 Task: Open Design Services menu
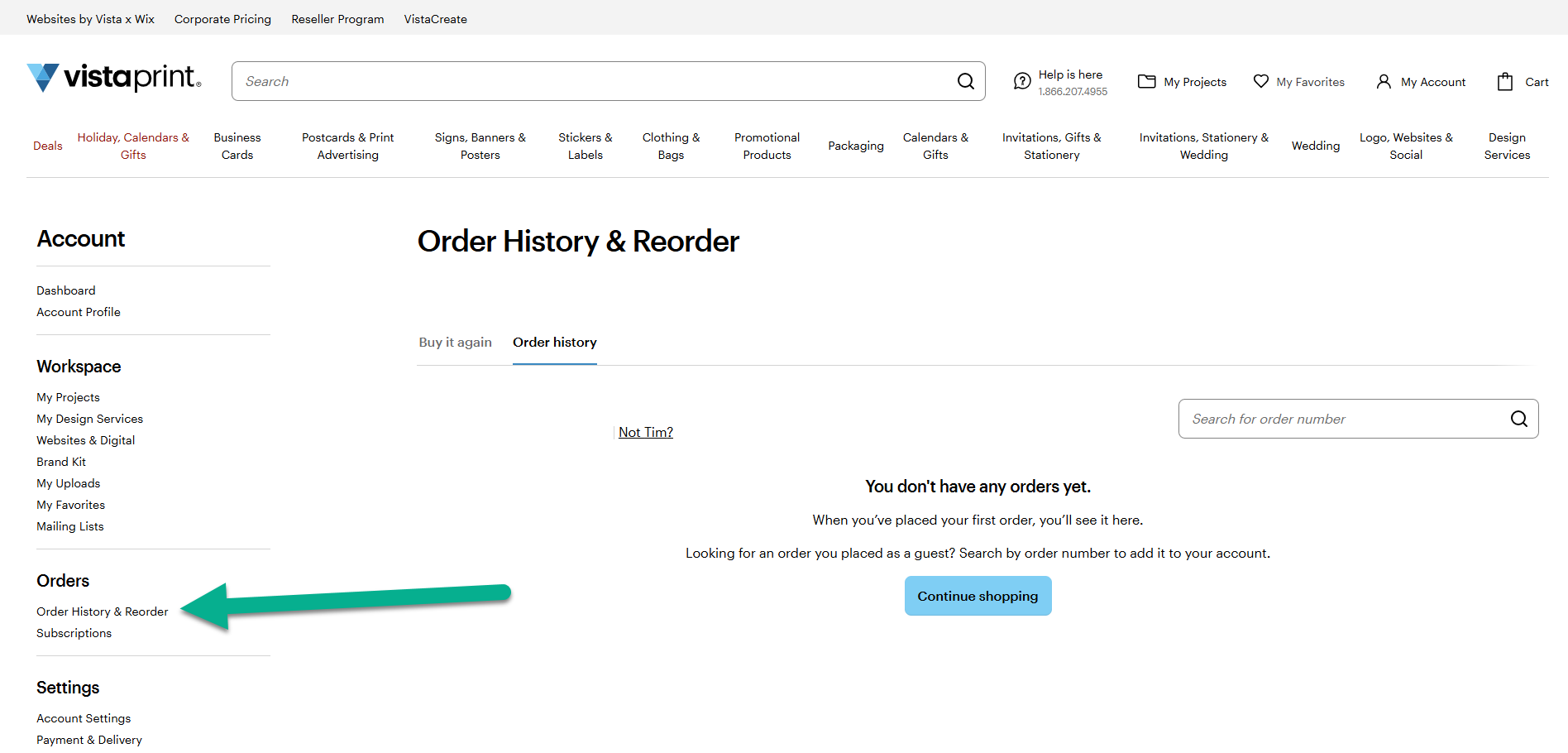1507,146
